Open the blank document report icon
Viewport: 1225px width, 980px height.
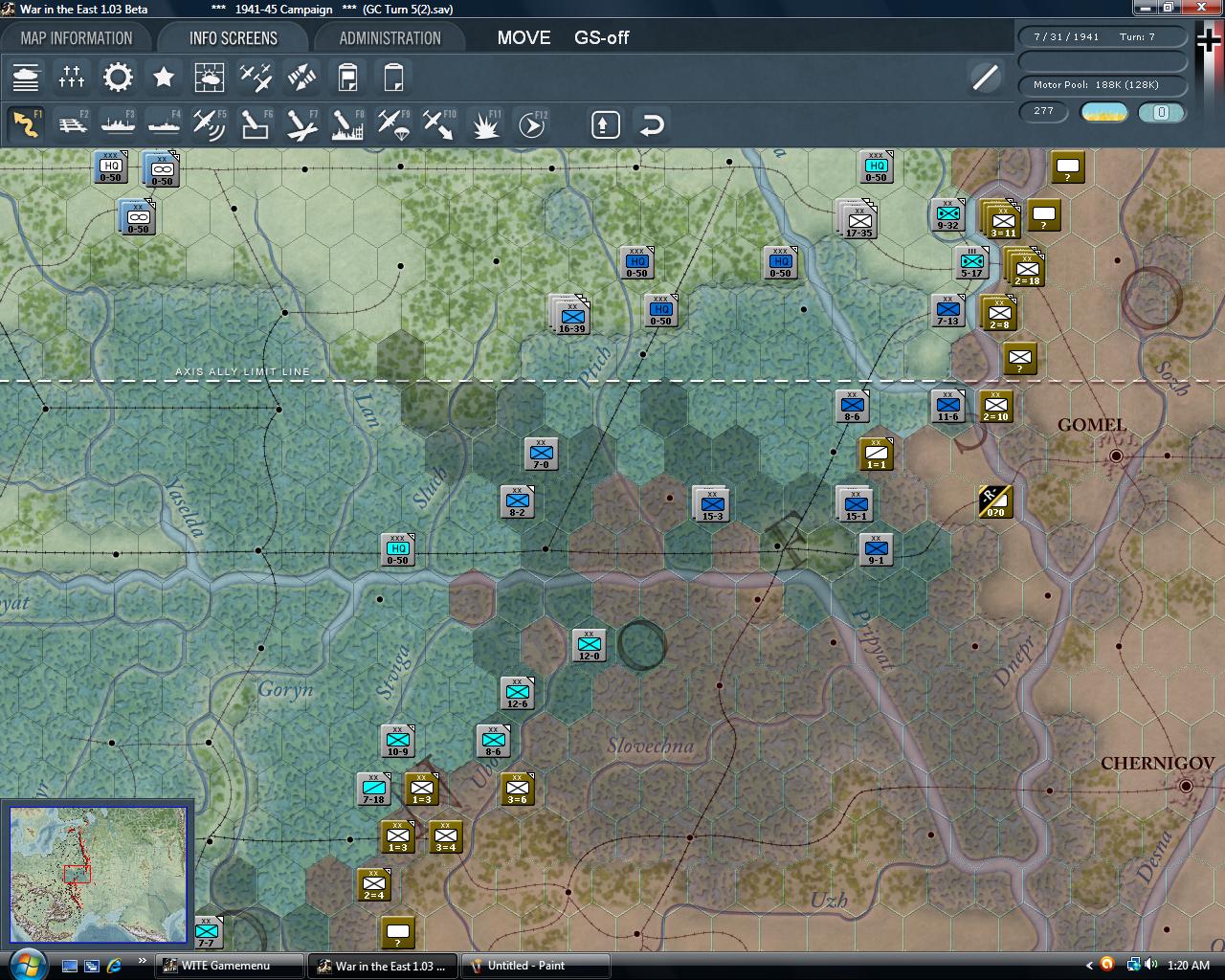tap(393, 78)
